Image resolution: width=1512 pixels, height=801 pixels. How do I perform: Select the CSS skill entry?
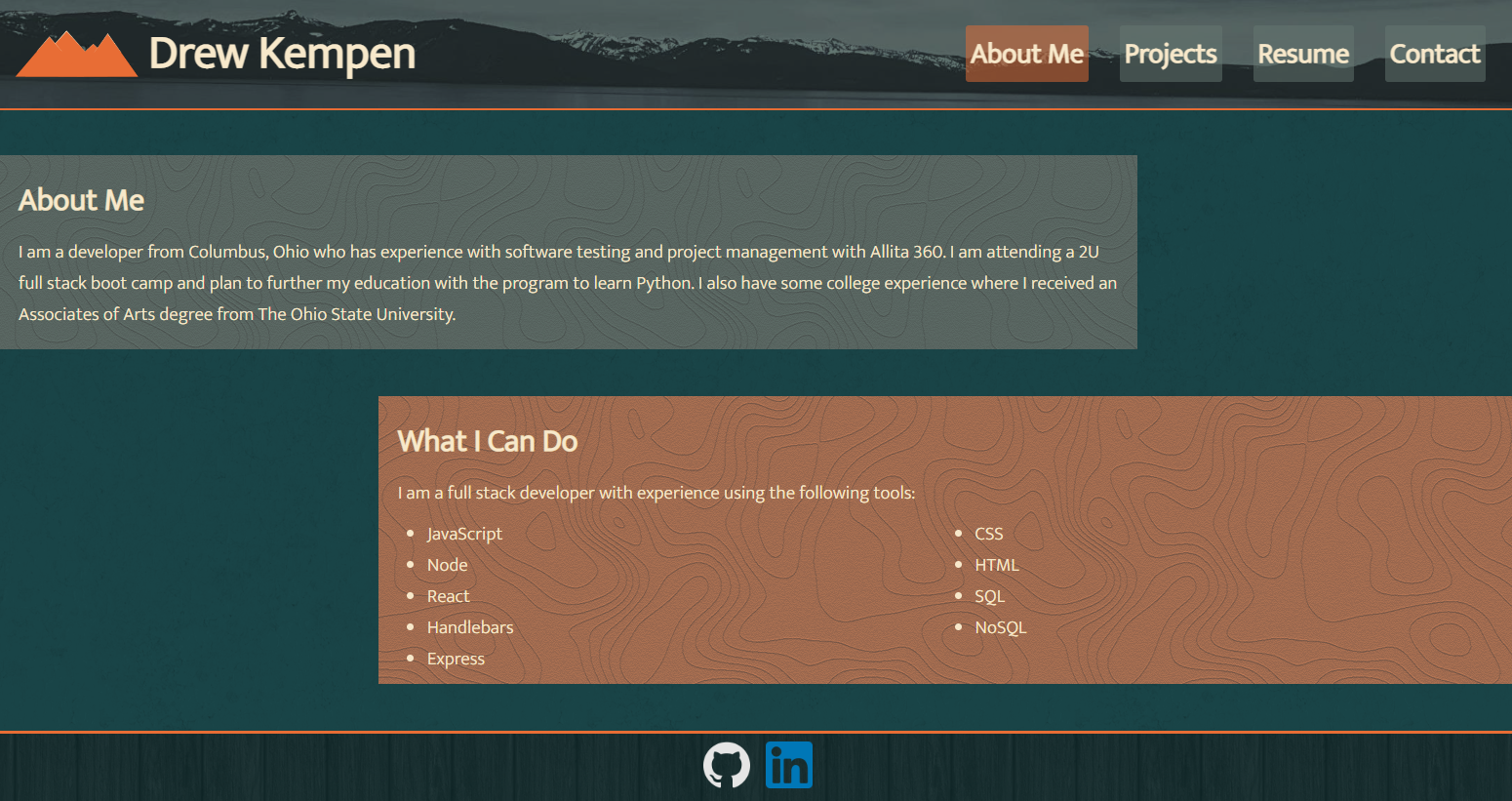[x=988, y=534]
